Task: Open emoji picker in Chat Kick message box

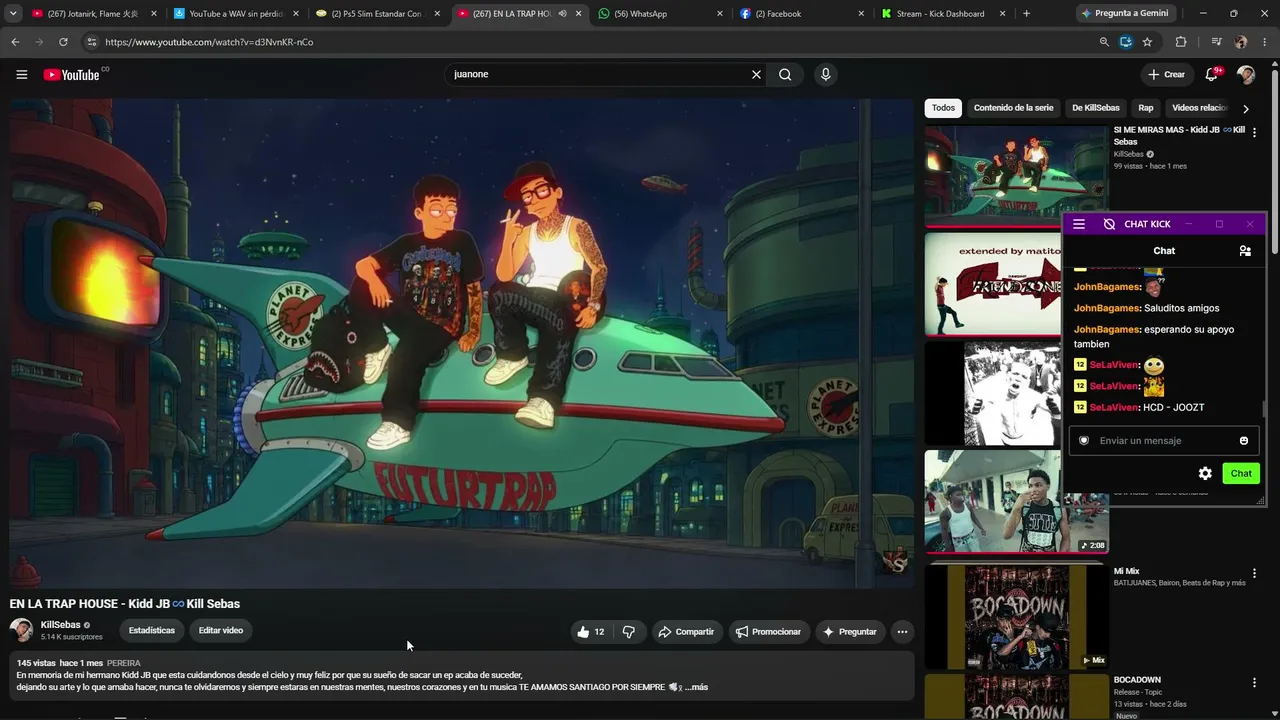Action: (x=1244, y=441)
